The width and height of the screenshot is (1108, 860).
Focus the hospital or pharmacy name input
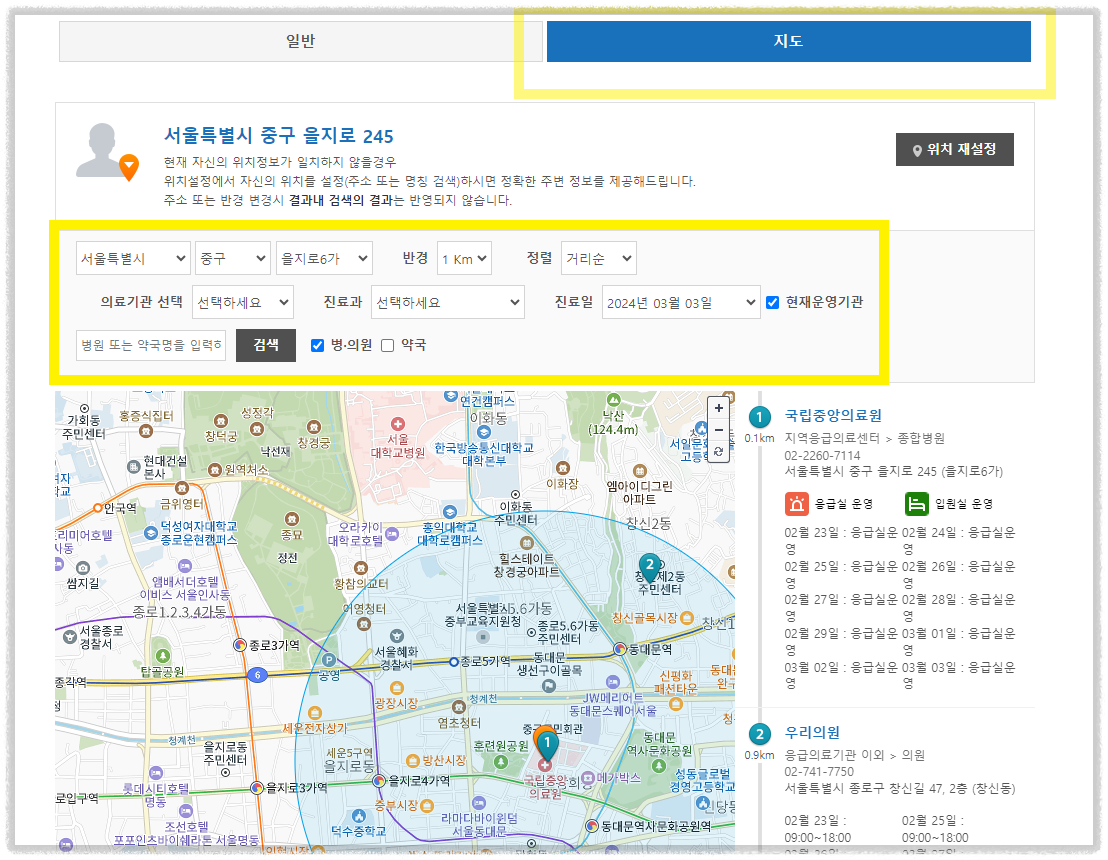tap(151, 345)
